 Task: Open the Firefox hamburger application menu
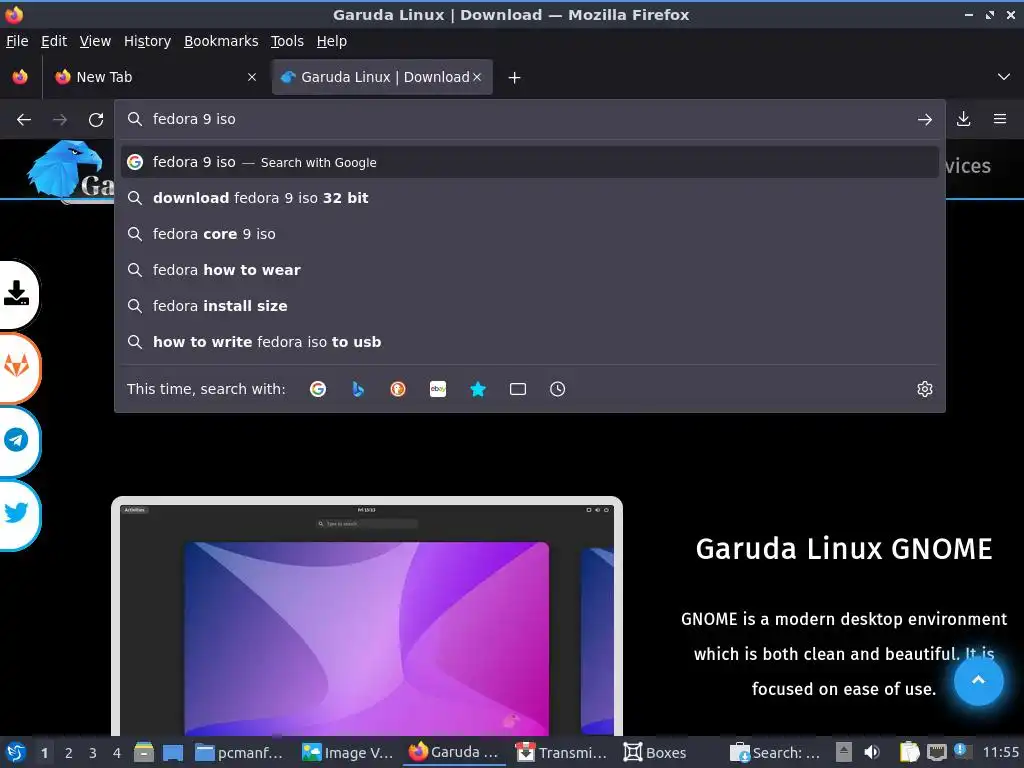pos(1000,119)
